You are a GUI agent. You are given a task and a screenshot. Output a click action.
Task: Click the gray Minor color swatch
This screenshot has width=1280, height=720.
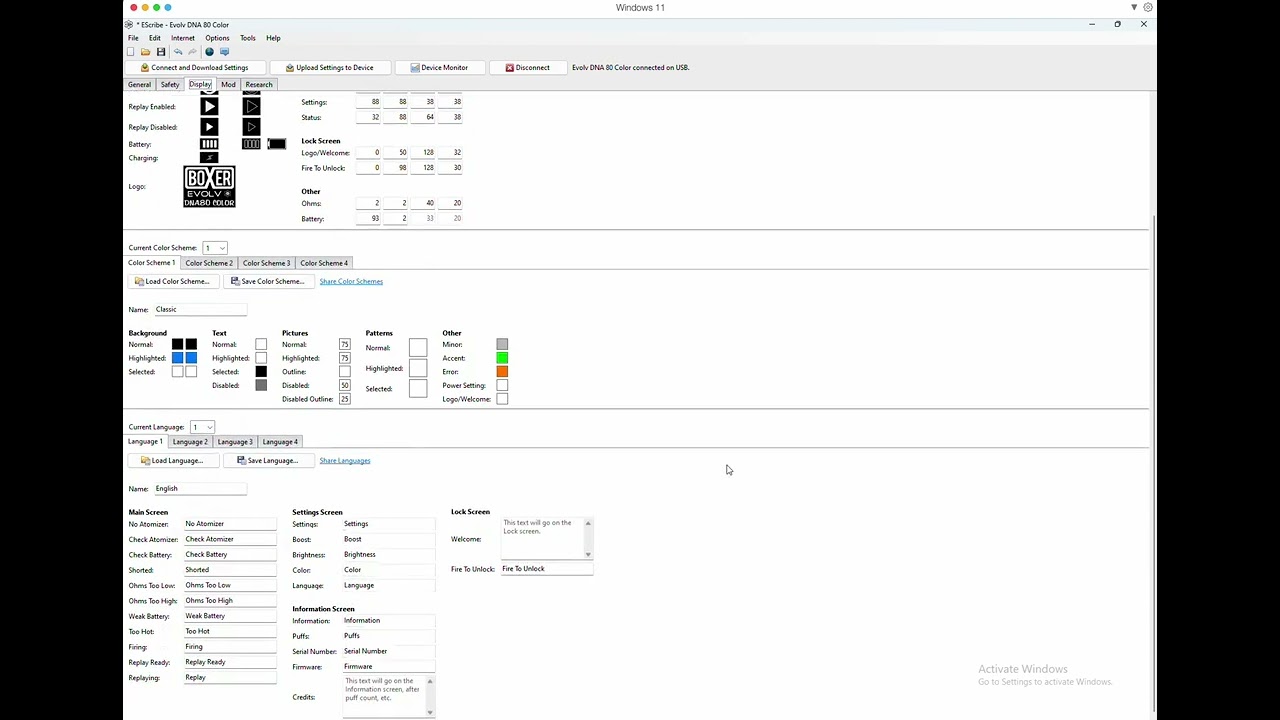click(502, 344)
